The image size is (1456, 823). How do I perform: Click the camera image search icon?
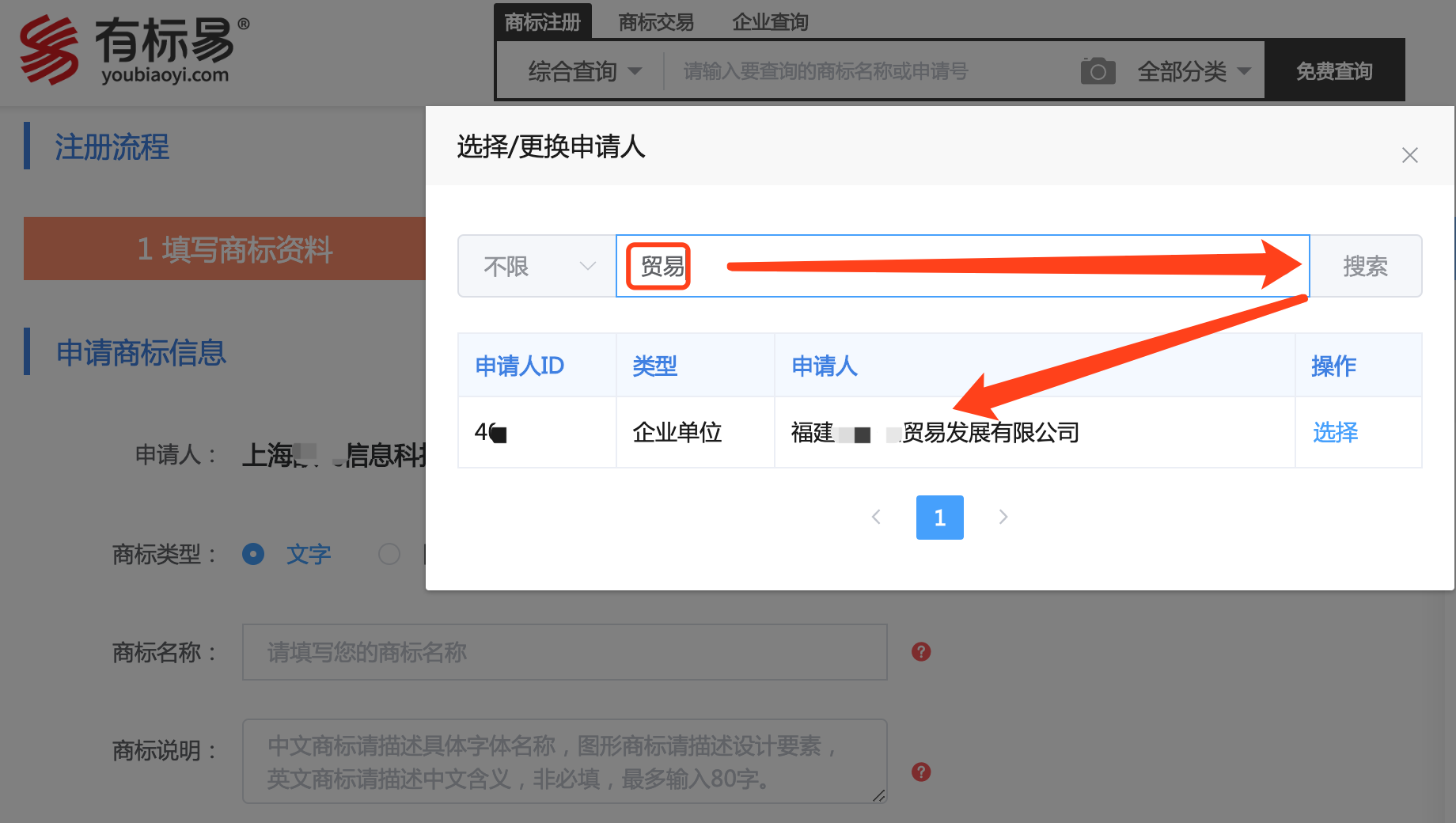tap(1098, 71)
